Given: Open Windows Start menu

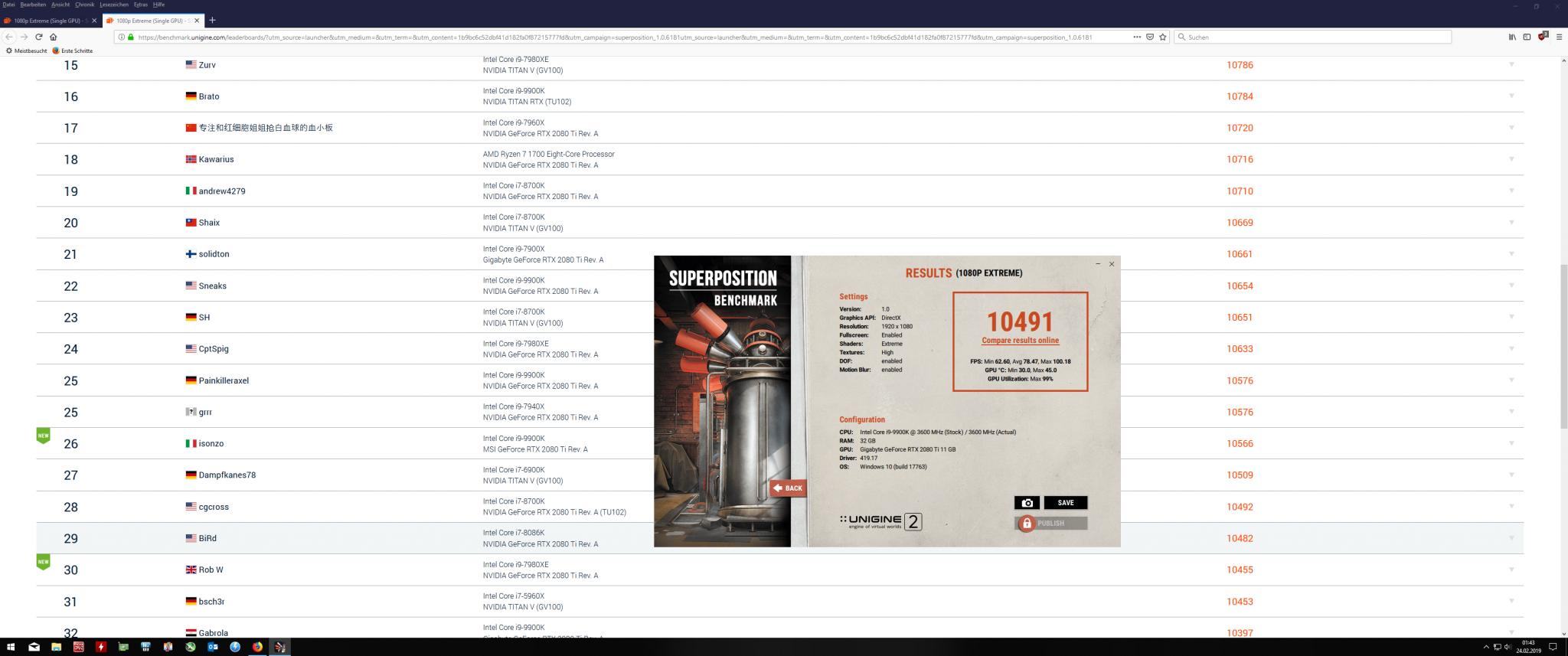Looking at the screenshot, I should point(11,647).
